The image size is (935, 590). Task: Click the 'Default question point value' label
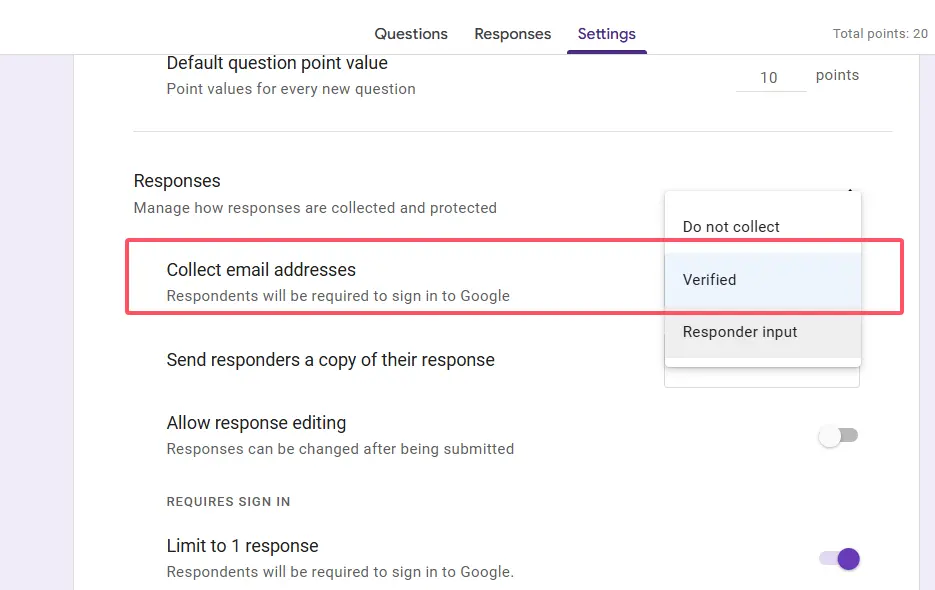point(277,63)
